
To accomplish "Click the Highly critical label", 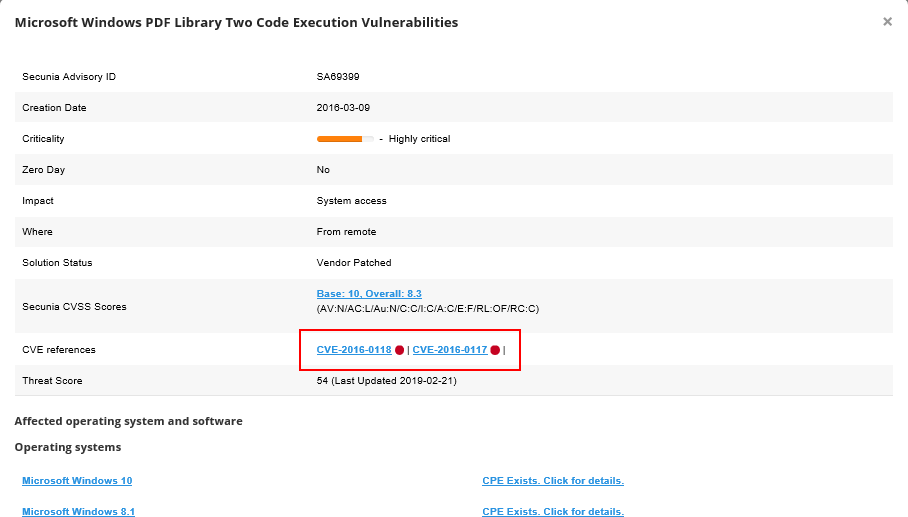I will (x=419, y=139).
